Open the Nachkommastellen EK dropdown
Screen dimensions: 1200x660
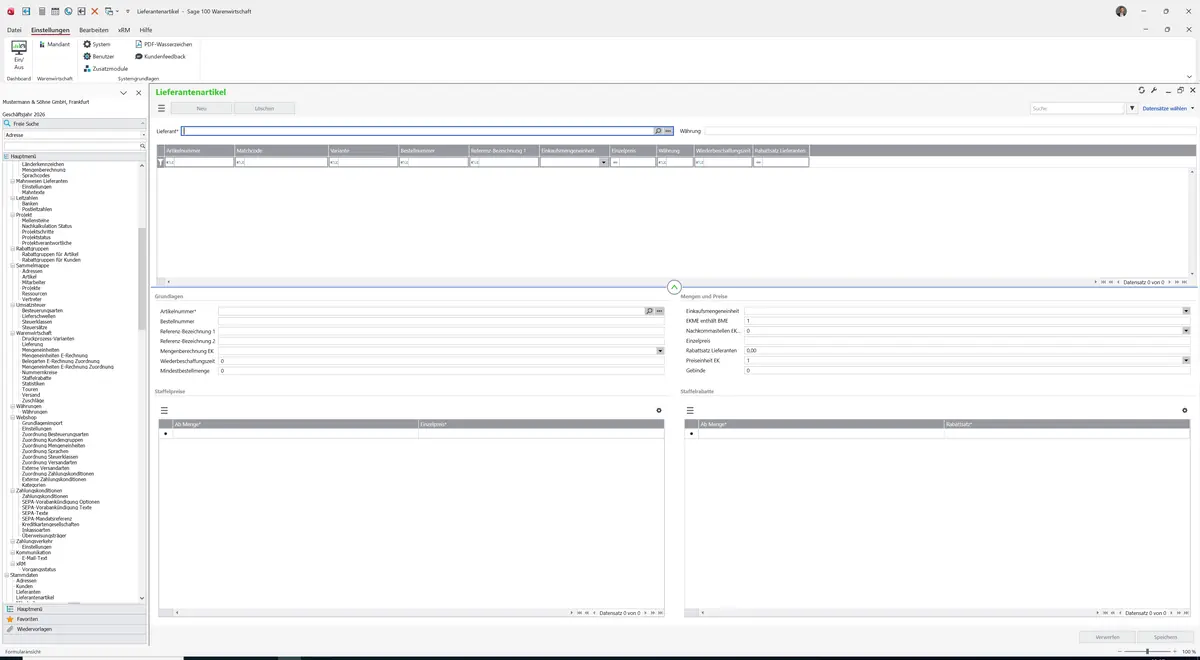coord(1186,331)
